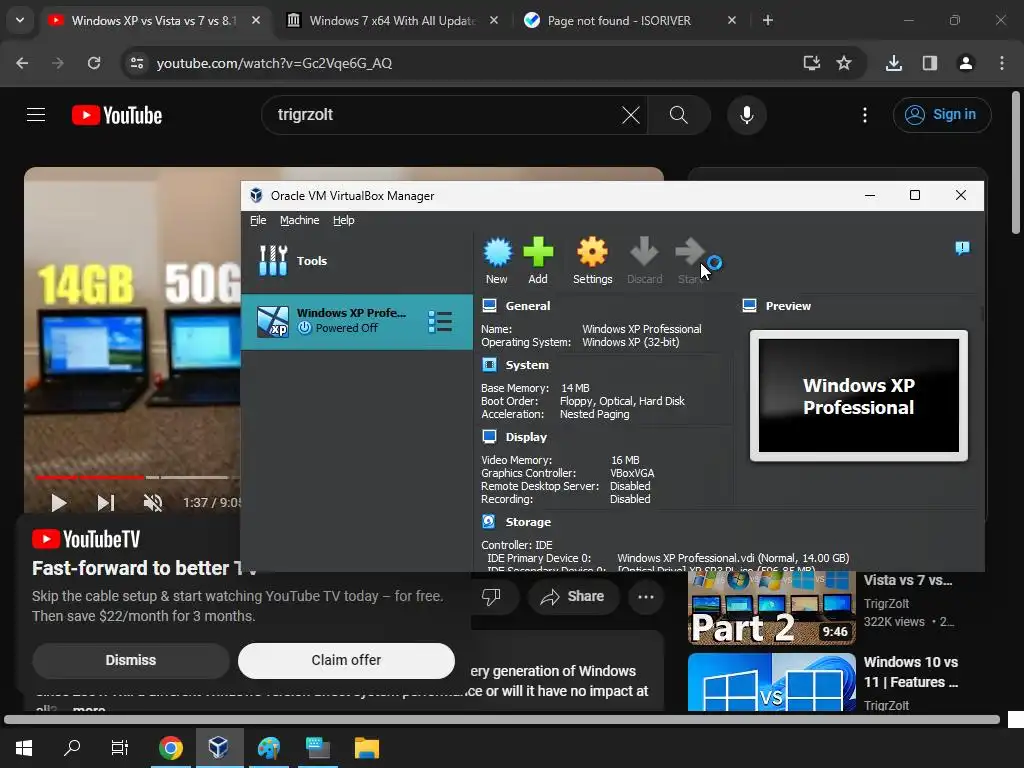This screenshot has width=1024, height=768.
Task: Click the YouTube page vertical scrollbar
Action: [1016, 163]
